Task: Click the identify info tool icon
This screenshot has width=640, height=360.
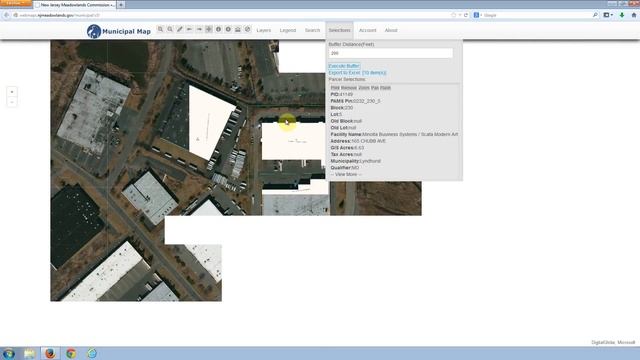Action: pyautogui.click(x=218, y=29)
